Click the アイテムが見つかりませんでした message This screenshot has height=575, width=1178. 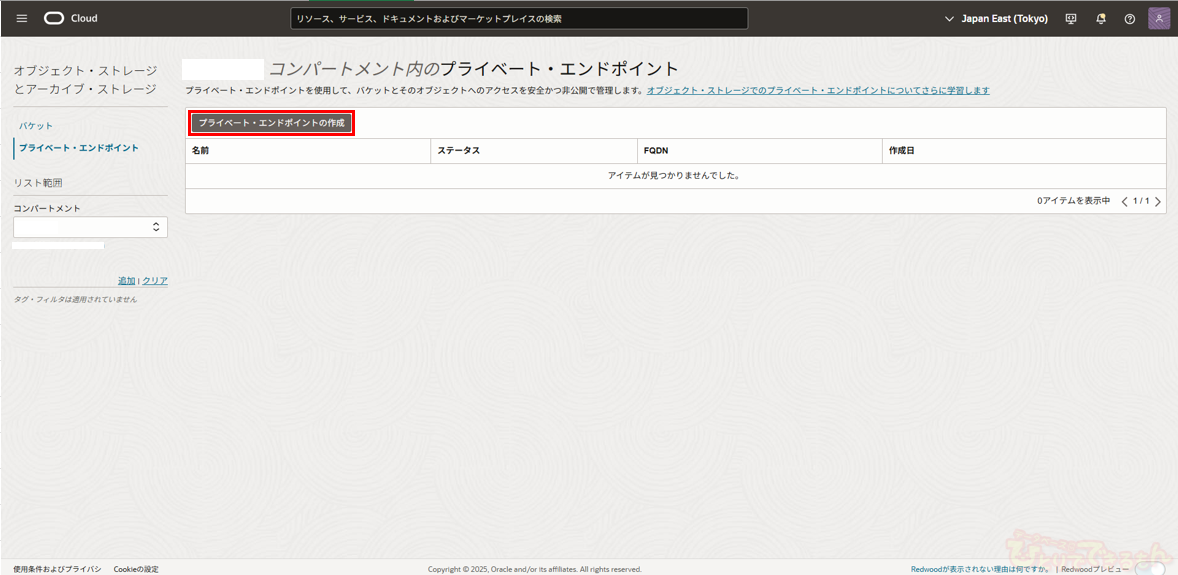coord(675,175)
